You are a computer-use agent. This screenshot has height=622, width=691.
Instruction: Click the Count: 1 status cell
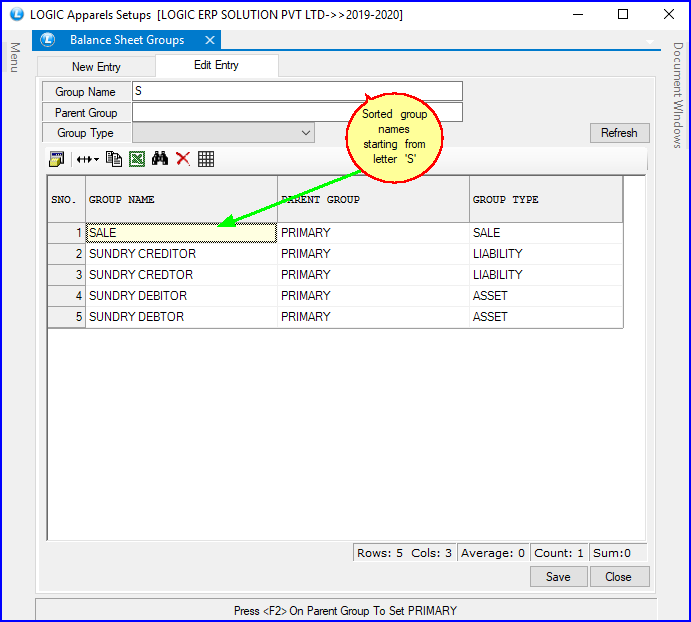tap(559, 553)
